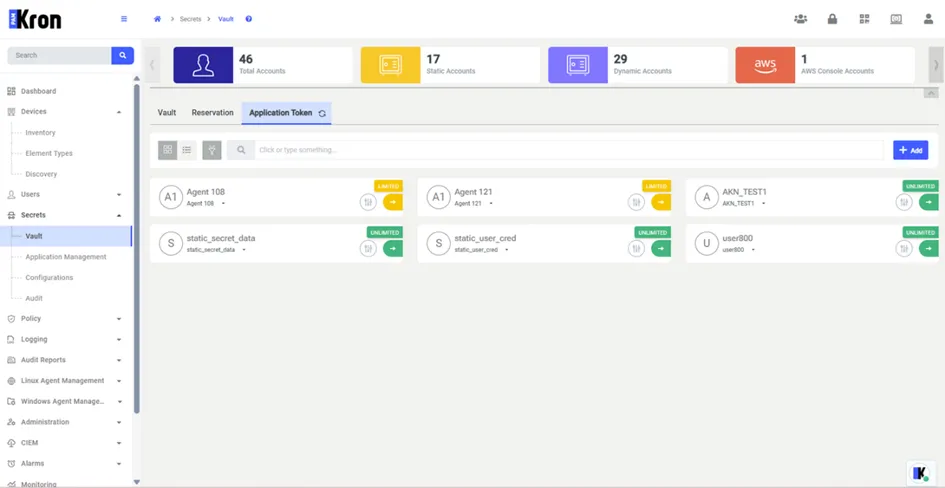Open the Kron chat widget icon
Image resolution: width=945 pixels, height=488 pixels.
(919, 473)
